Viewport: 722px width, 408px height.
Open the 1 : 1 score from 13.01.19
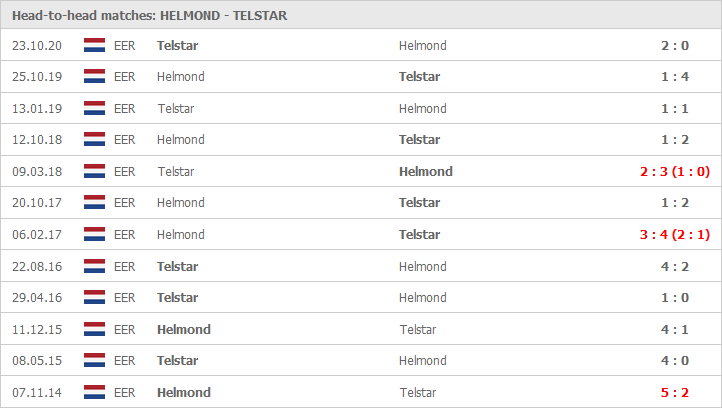point(675,109)
